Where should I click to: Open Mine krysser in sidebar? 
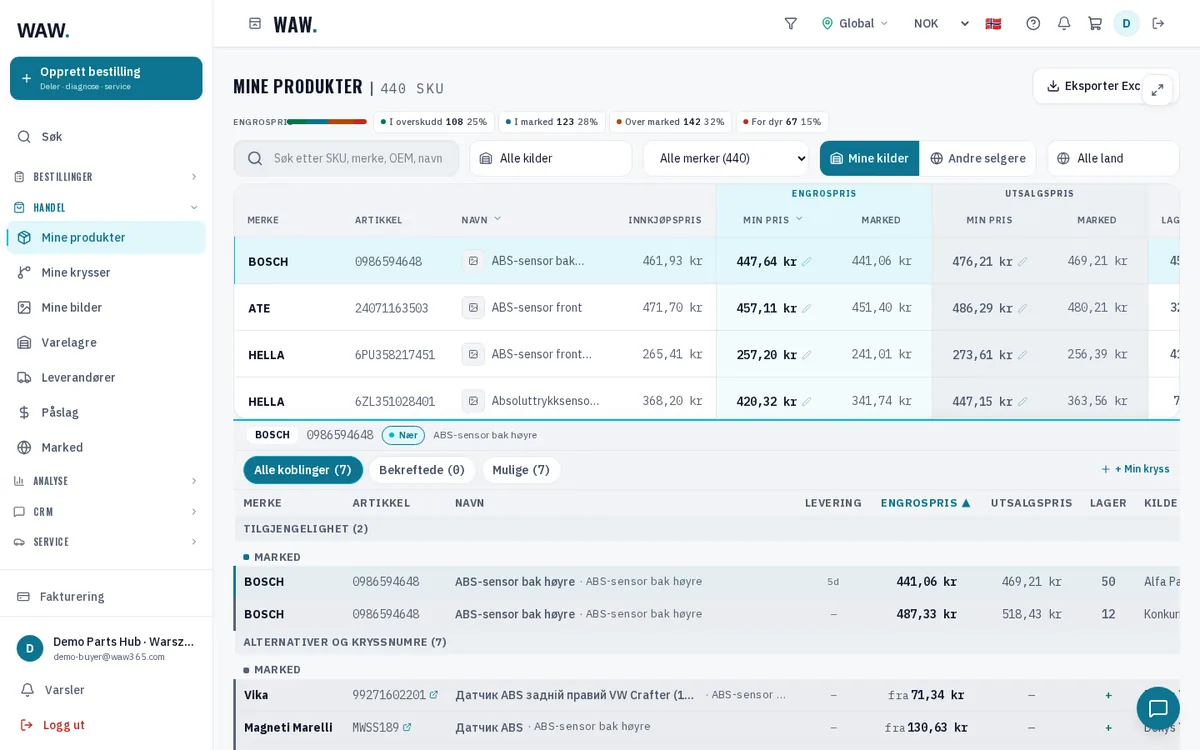tap(106, 272)
